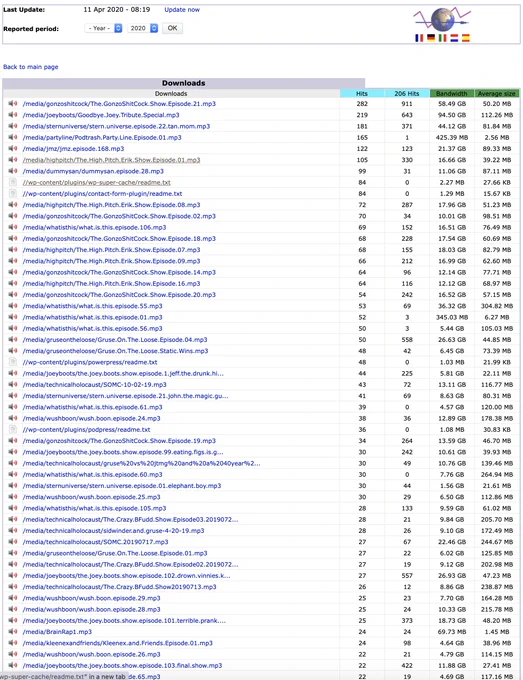Click the German flag language icon
Viewport: 523px width, 680px height.
click(431, 38)
